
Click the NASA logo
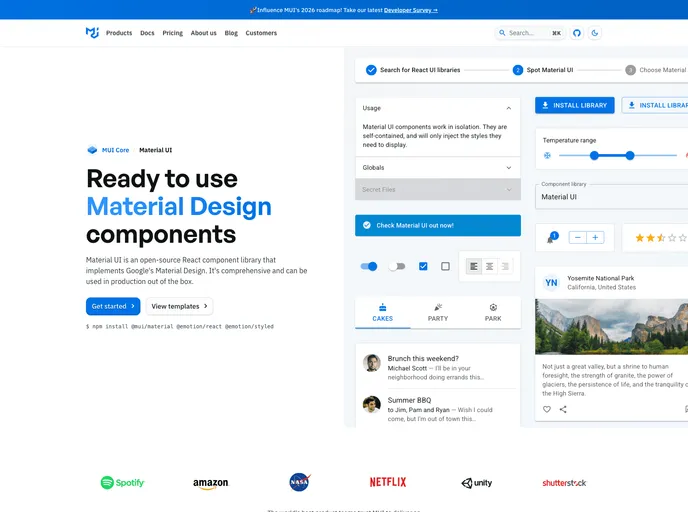[x=300, y=482]
